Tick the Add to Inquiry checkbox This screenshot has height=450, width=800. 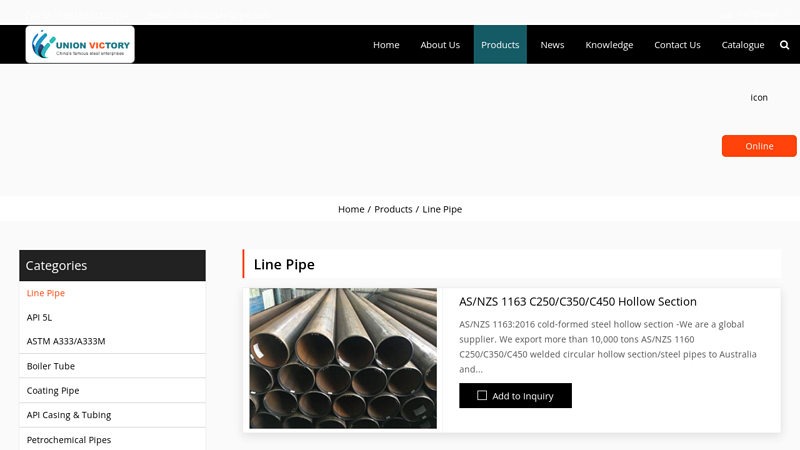click(x=482, y=395)
